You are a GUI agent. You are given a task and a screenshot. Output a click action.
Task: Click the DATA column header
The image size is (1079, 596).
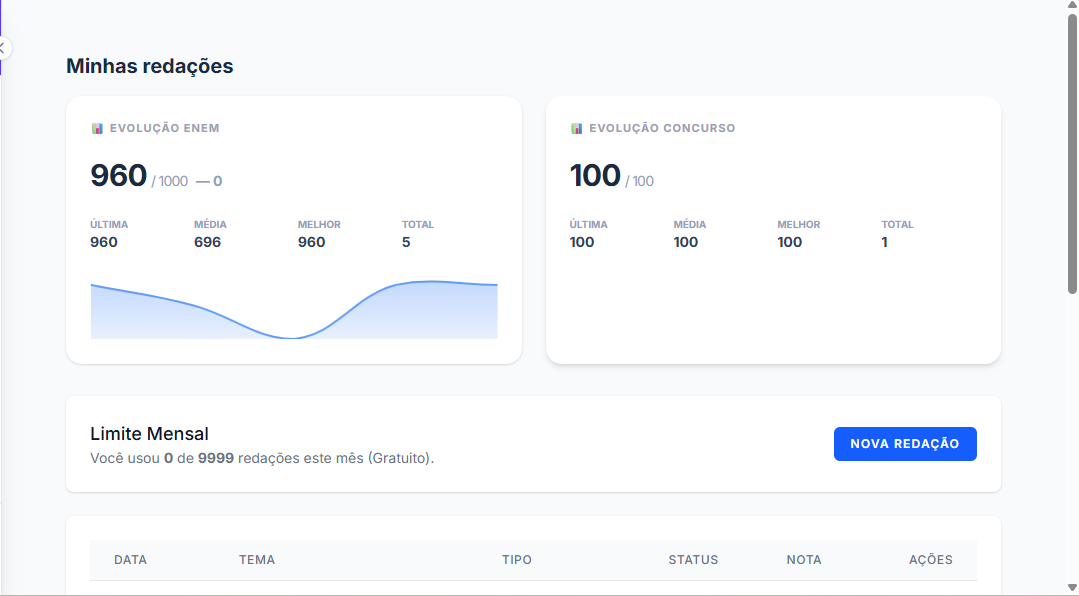[131, 560]
